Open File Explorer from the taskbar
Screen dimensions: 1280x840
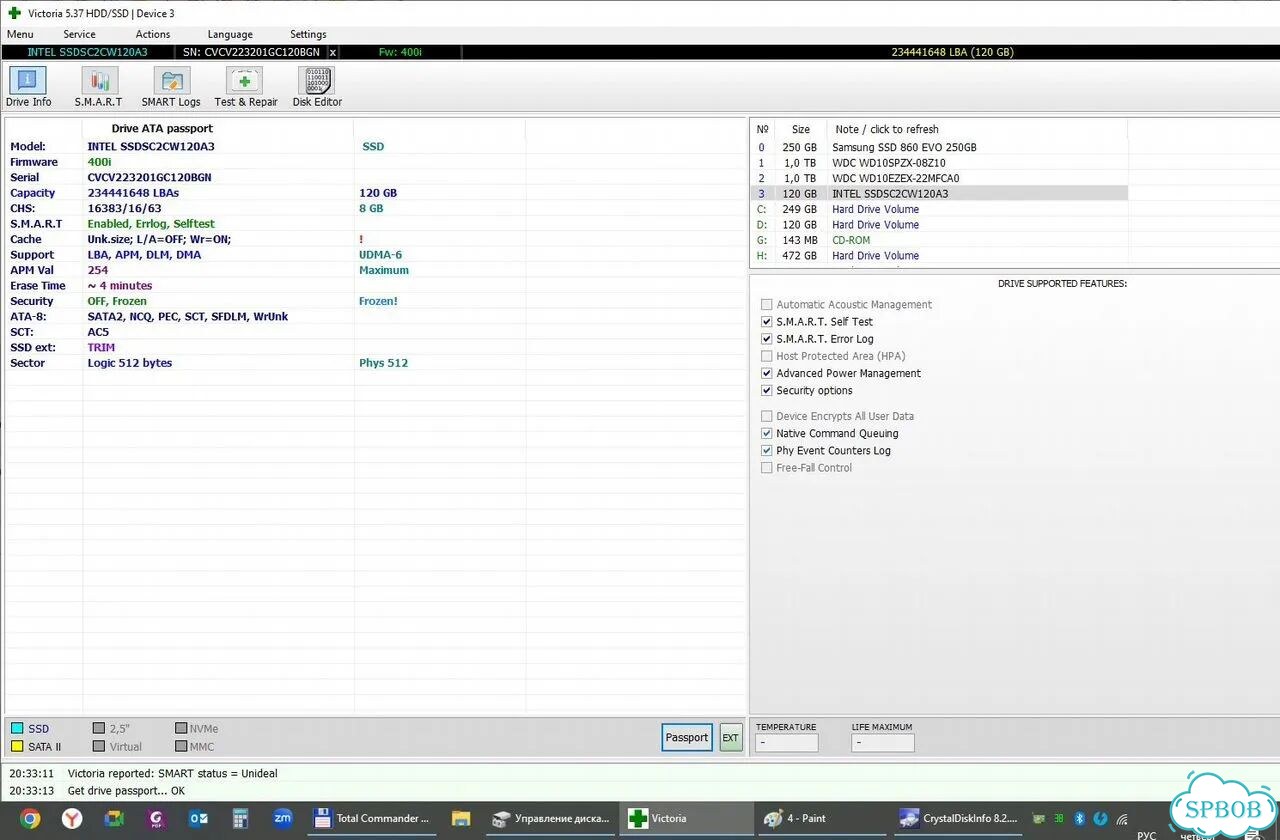[x=460, y=818]
